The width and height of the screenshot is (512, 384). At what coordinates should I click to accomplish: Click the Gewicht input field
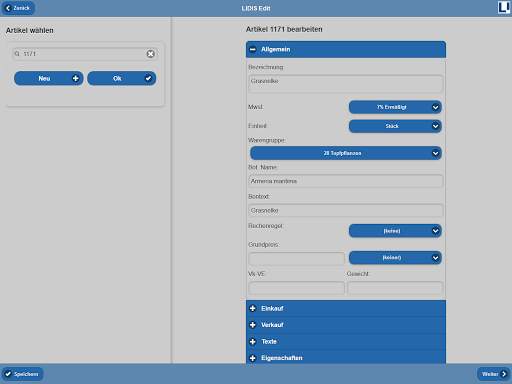pos(395,288)
